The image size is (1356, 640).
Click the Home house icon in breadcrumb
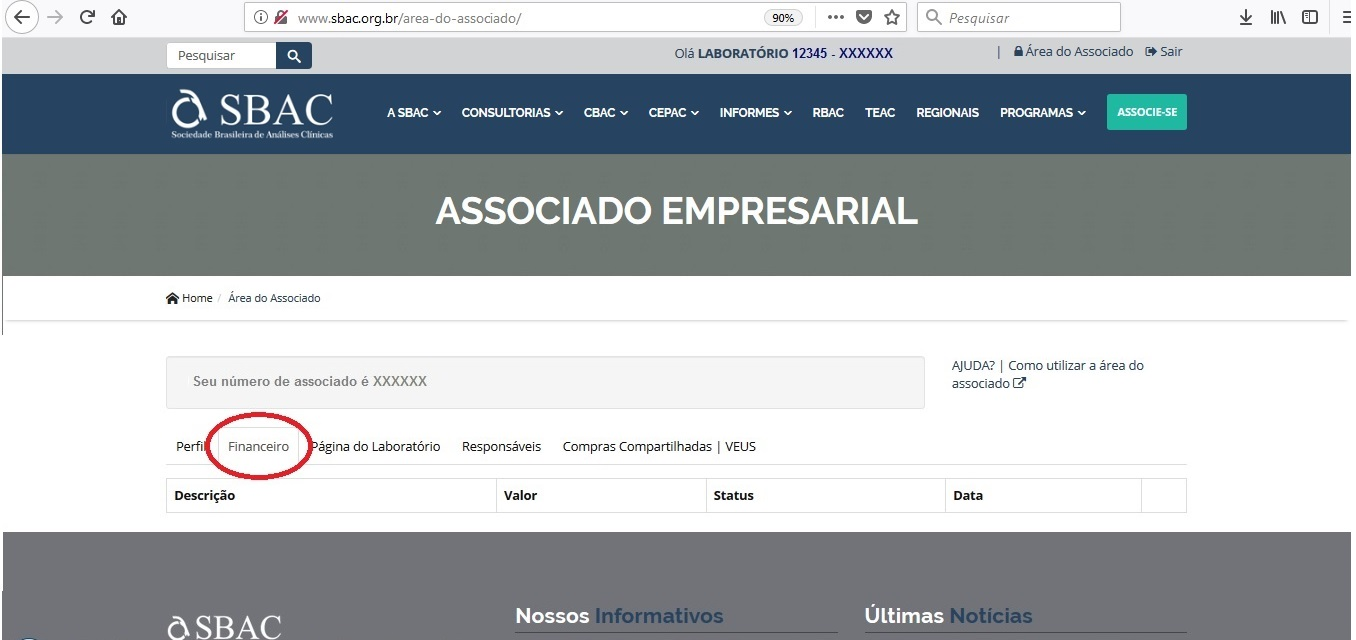click(172, 298)
